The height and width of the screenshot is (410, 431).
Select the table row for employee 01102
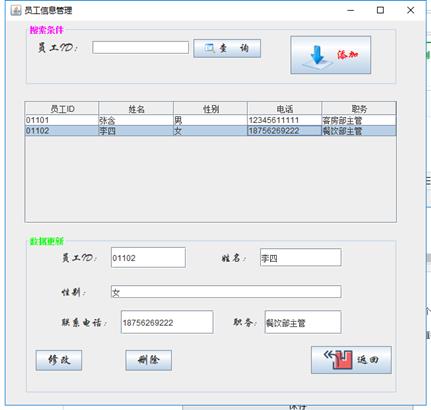click(x=210, y=131)
